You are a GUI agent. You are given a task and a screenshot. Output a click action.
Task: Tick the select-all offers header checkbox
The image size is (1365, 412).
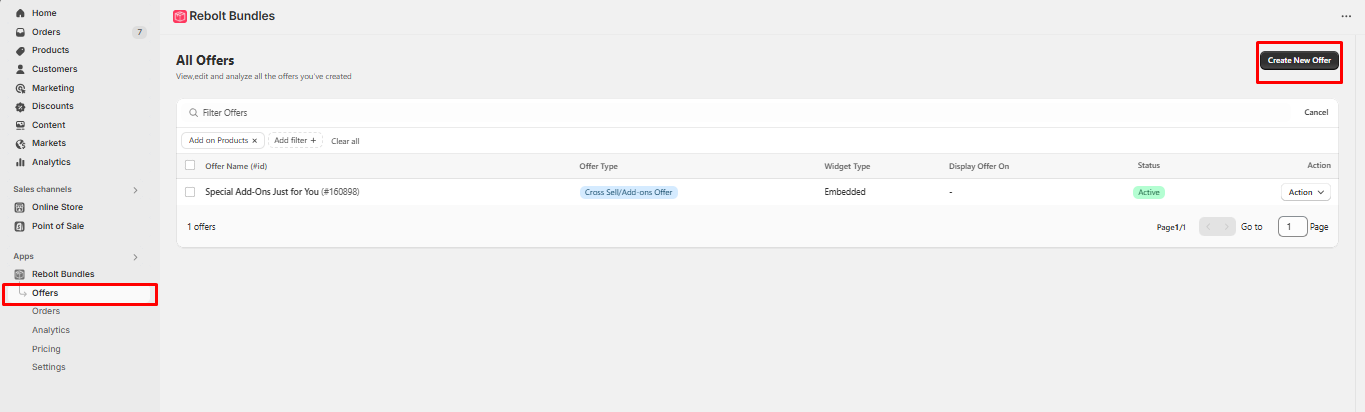point(190,165)
